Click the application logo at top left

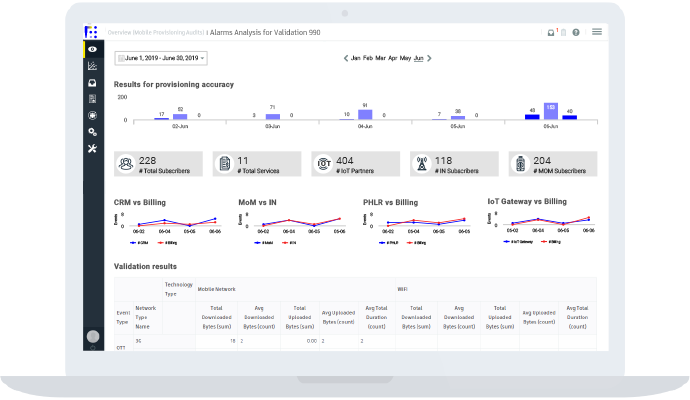(x=91, y=32)
